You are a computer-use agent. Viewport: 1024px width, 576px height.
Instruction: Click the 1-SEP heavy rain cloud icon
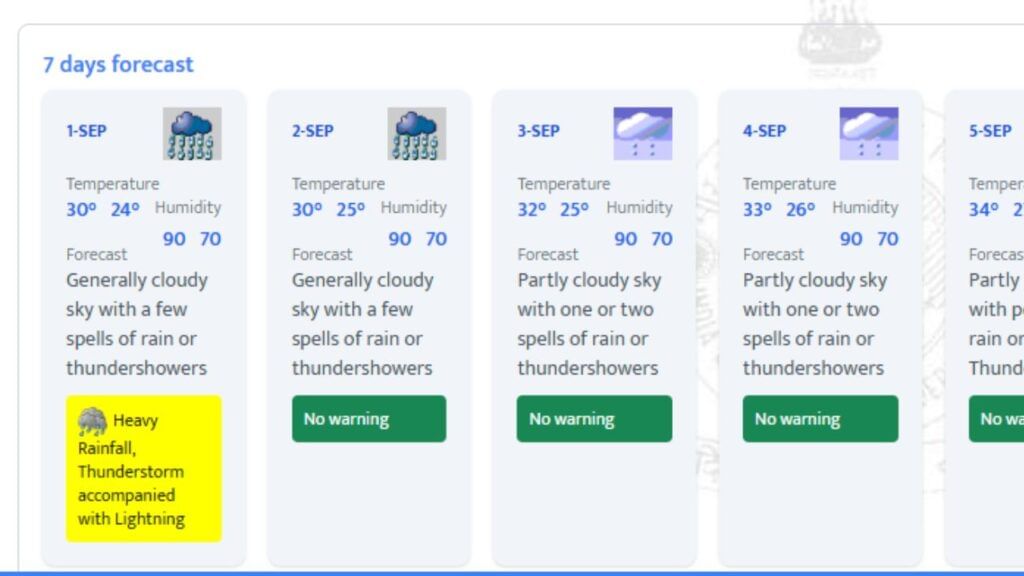pyautogui.click(x=192, y=134)
